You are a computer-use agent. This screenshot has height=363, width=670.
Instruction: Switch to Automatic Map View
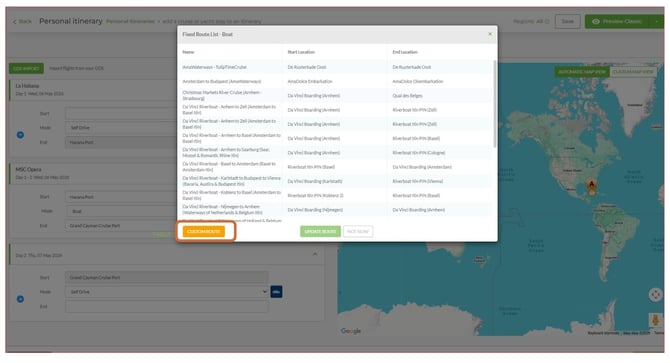[582, 72]
